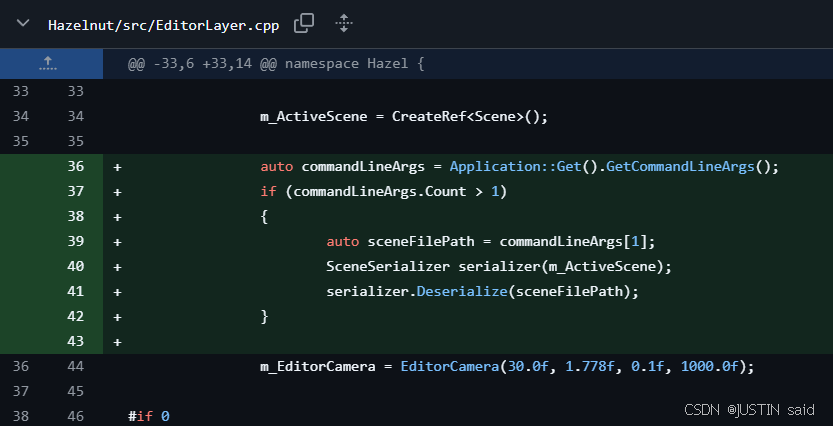The image size is (833, 426).
Task: Collapse the EditorLayer.cpp file diff
Action: 24,24
